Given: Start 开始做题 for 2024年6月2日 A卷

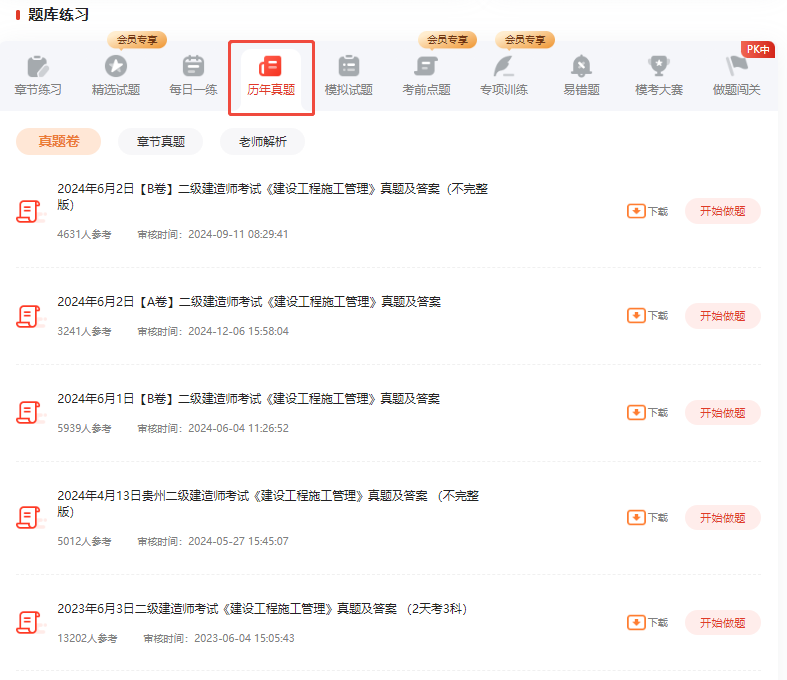Looking at the screenshot, I should pos(723,316).
